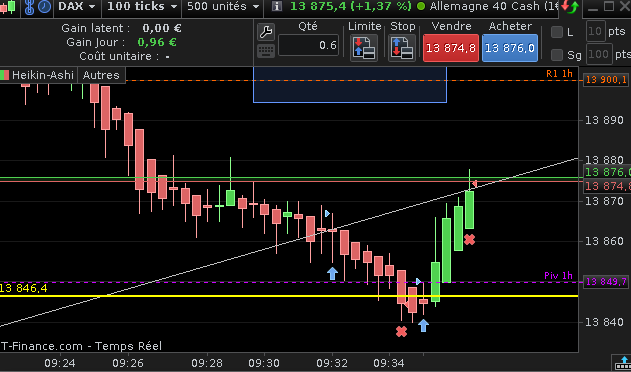Viewport: 631px width, 372px height.
Task: Click the blue up arrow below 13 840 candles
Action: (423, 325)
